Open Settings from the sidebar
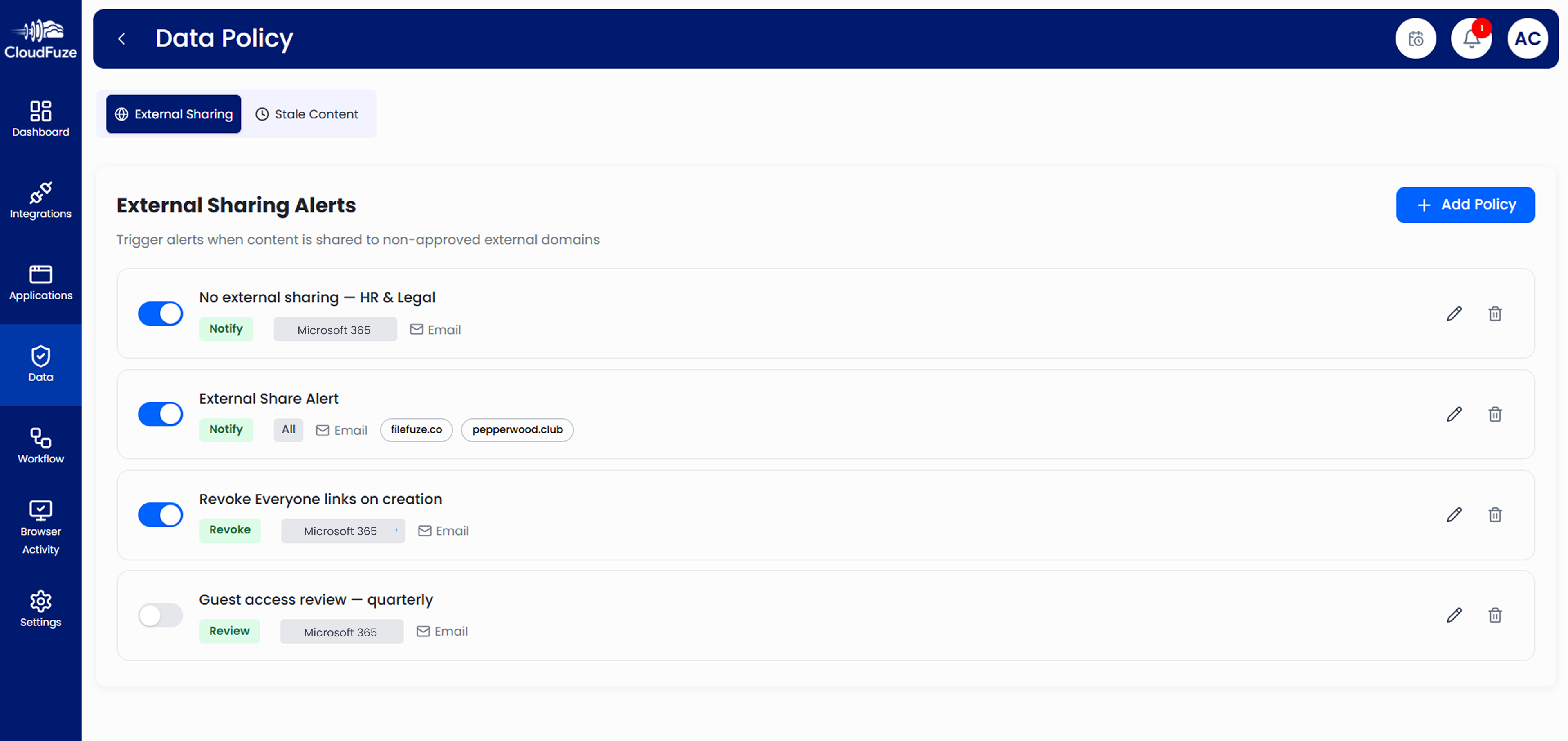 tap(40, 608)
